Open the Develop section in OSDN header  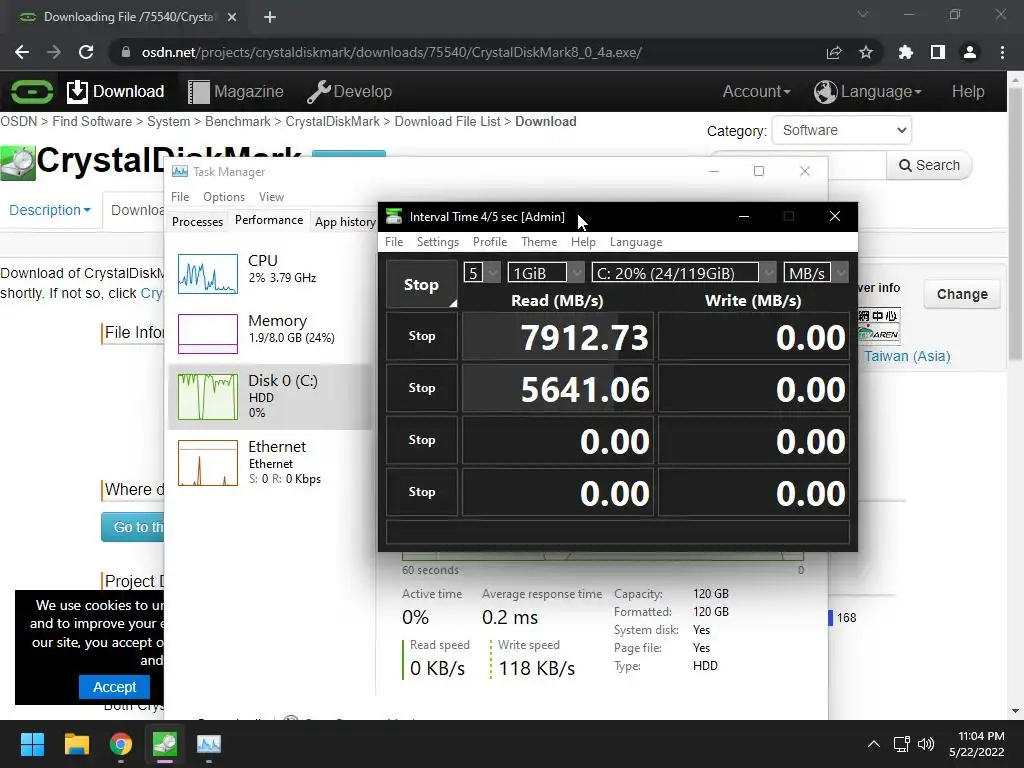click(x=349, y=91)
